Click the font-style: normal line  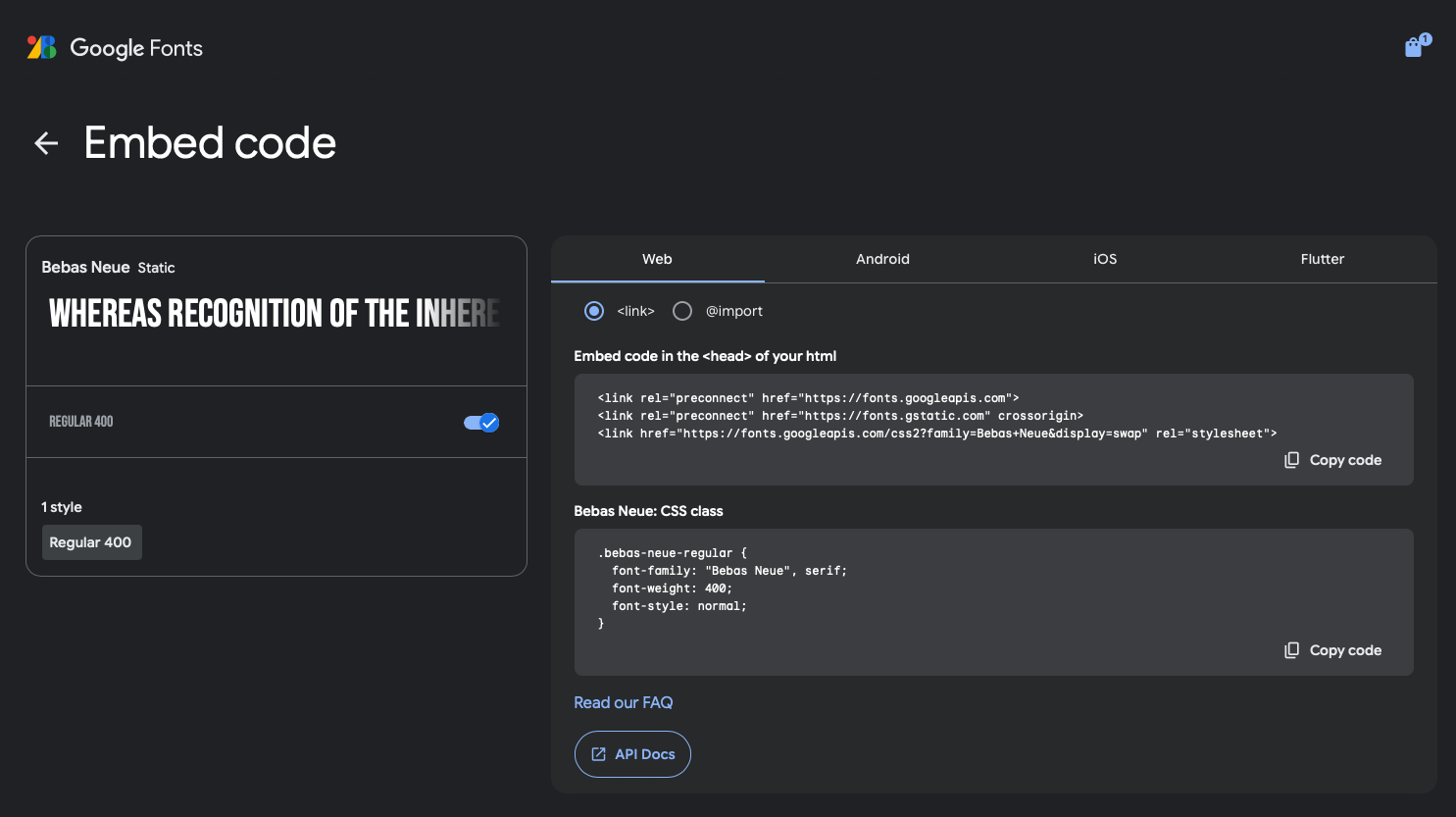point(679,606)
